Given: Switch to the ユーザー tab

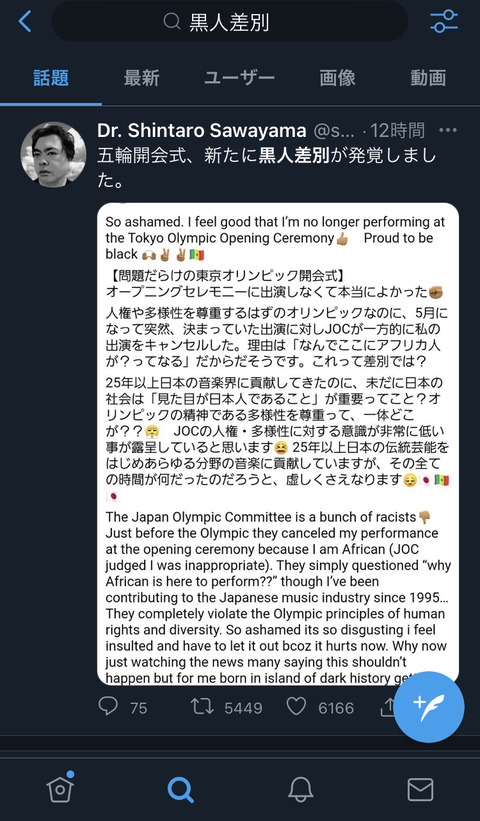Looking at the screenshot, I should coord(239,78).
